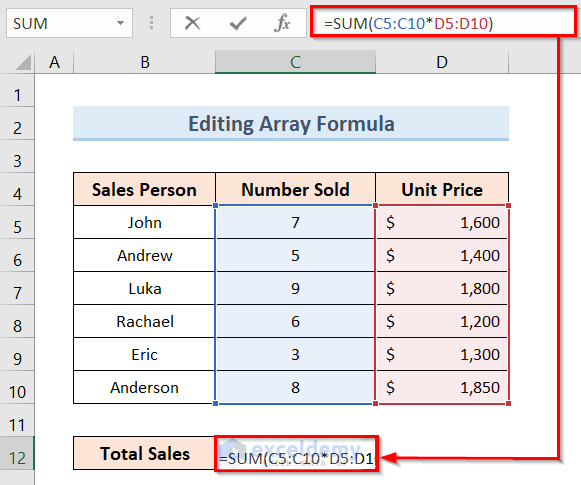This screenshot has width=581, height=485.
Task: Click John's number sold value 7
Action: pyautogui.click(x=295, y=222)
